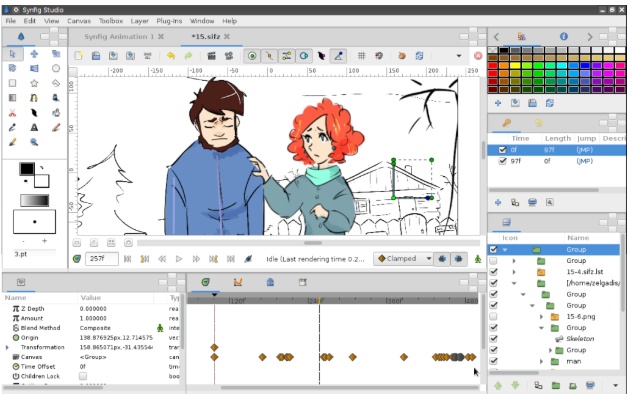Select the Circle tool
The height and width of the screenshot is (394, 631).
[x=56, y=68]
